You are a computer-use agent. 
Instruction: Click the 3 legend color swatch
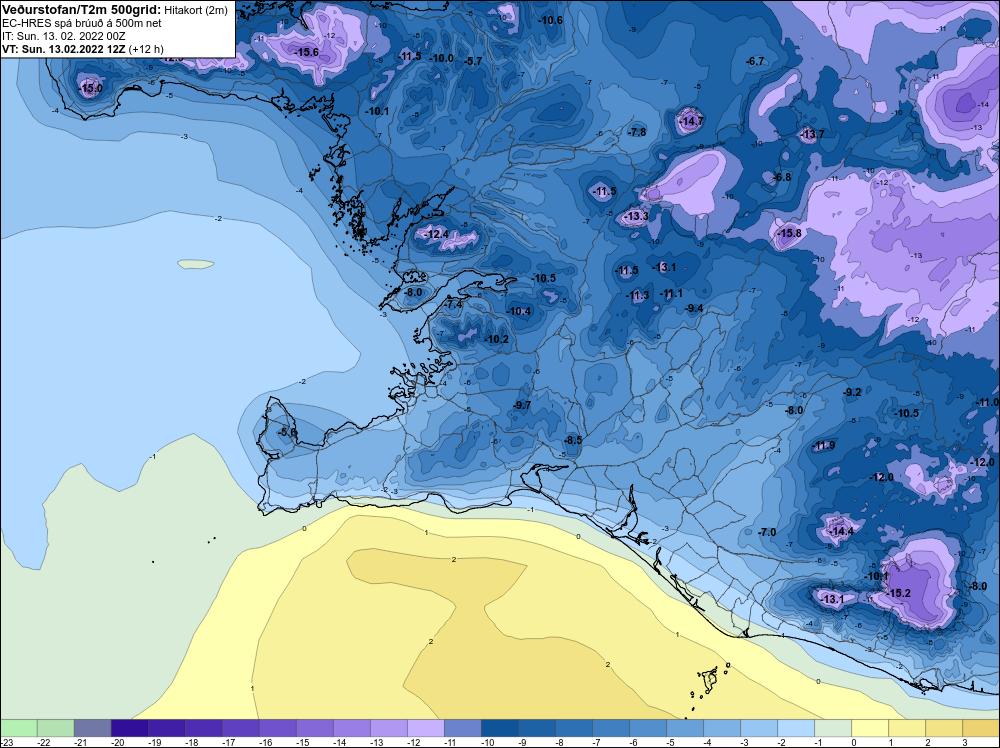pos(981,728)
